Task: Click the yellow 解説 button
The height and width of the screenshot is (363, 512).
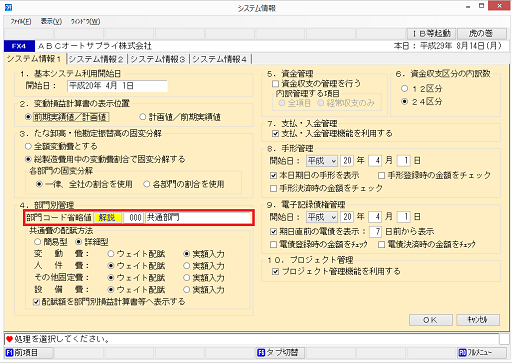Action: click(107, 218)
